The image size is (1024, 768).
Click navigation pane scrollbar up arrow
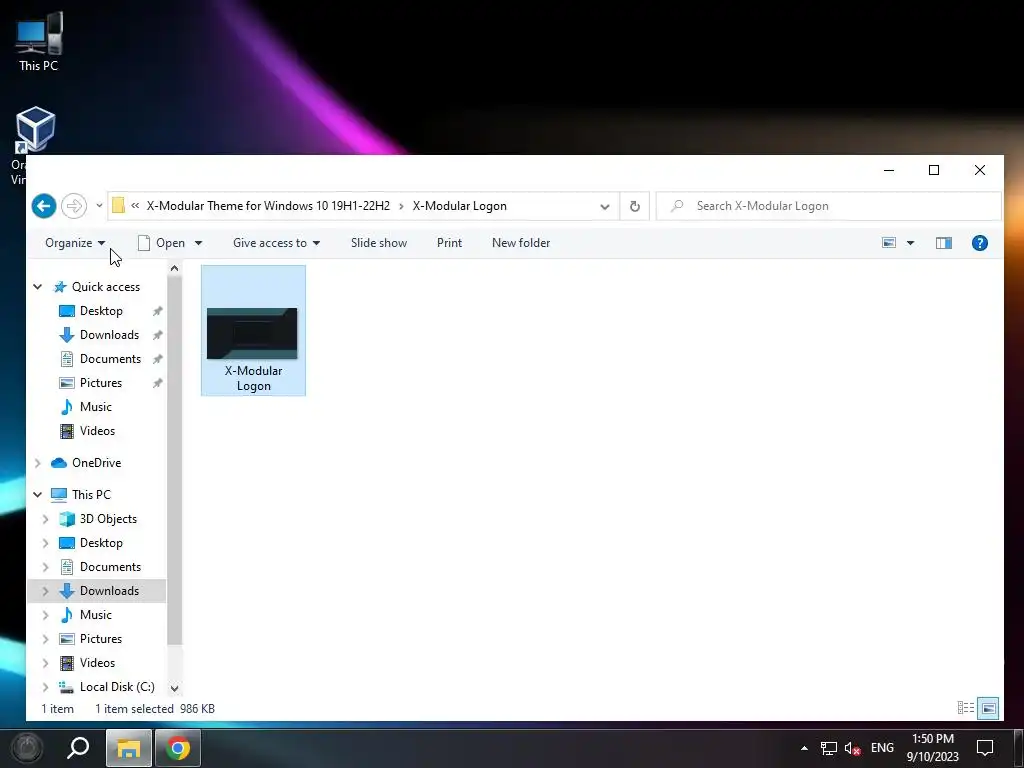click(174, 268)
